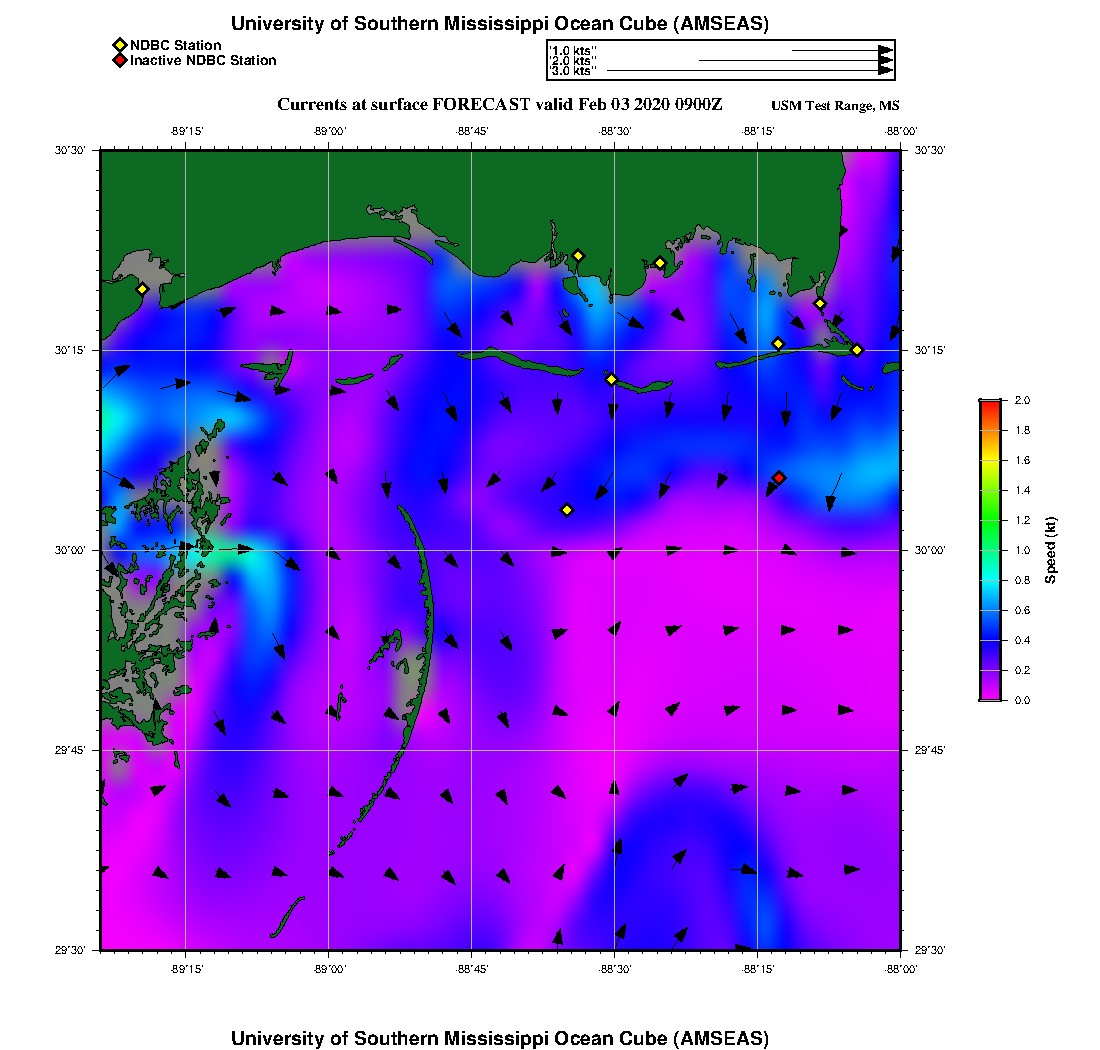The width and height of the screenshot is (1100, 1050).
Task: Select the westernmost yellow NDBC station marker
Action: click(x=143, y=289)
